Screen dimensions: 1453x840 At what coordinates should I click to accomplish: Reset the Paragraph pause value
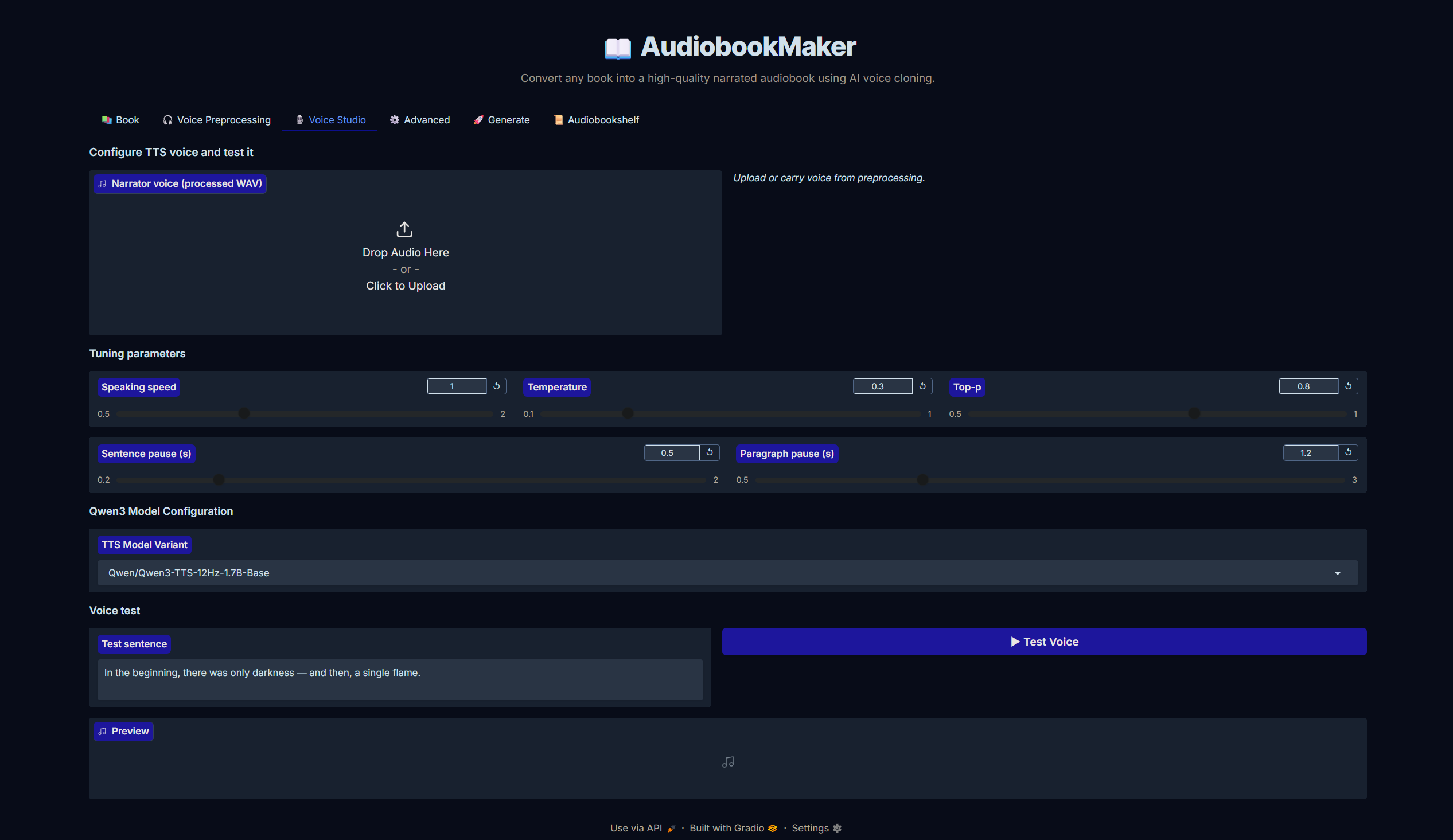point(1348,452)
